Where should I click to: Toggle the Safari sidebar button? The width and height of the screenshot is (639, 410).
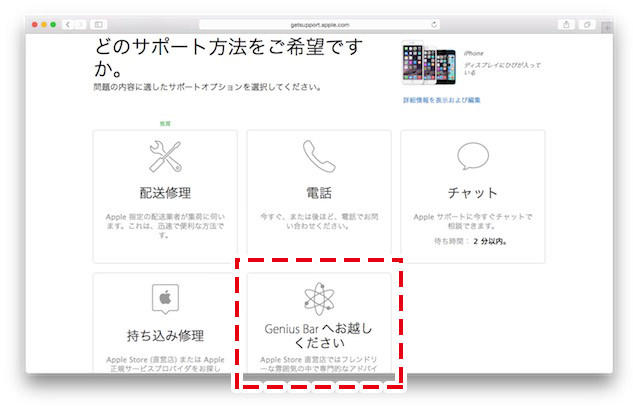click(99, 25)
